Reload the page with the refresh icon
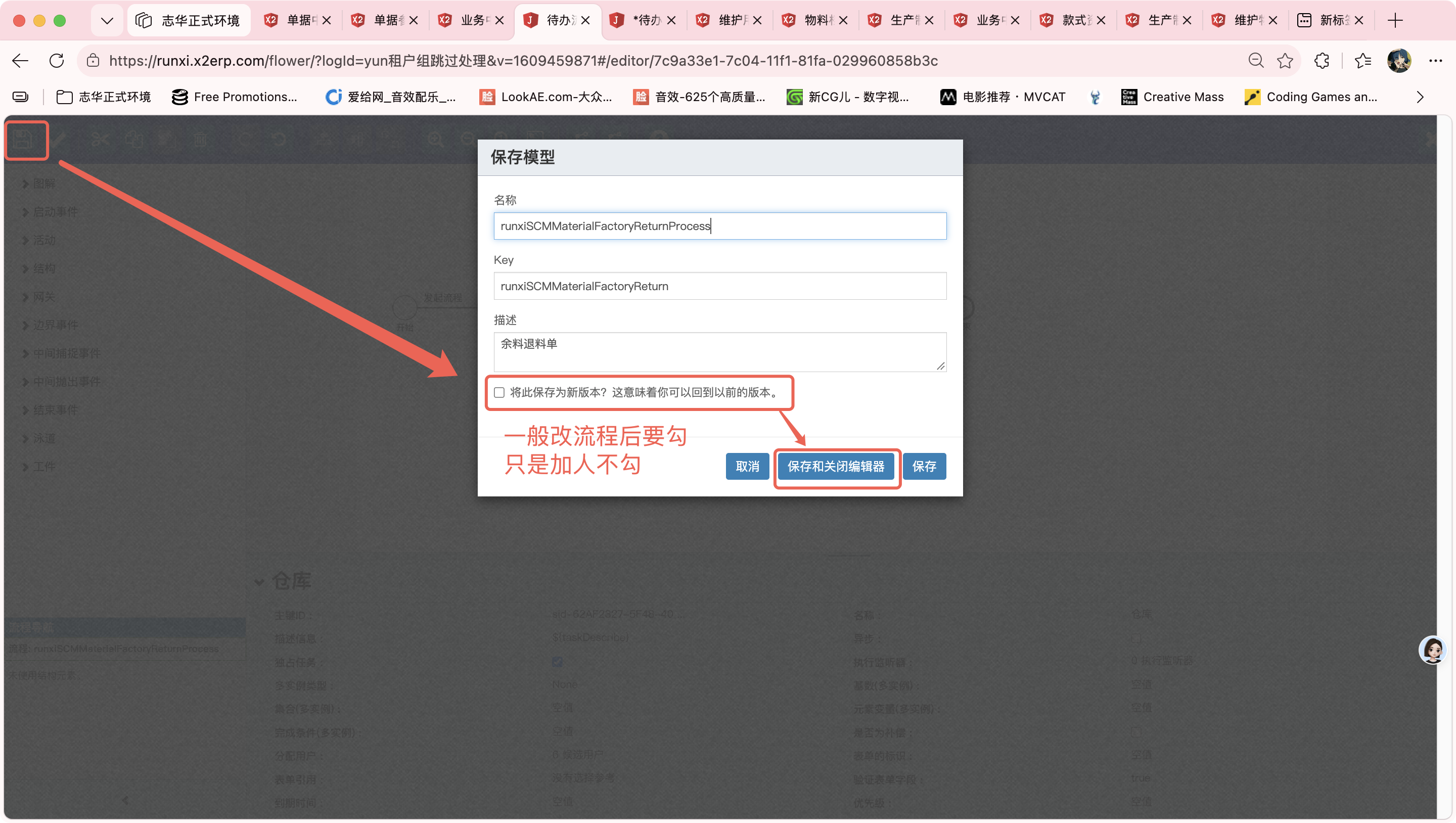 tap(57, 61)
